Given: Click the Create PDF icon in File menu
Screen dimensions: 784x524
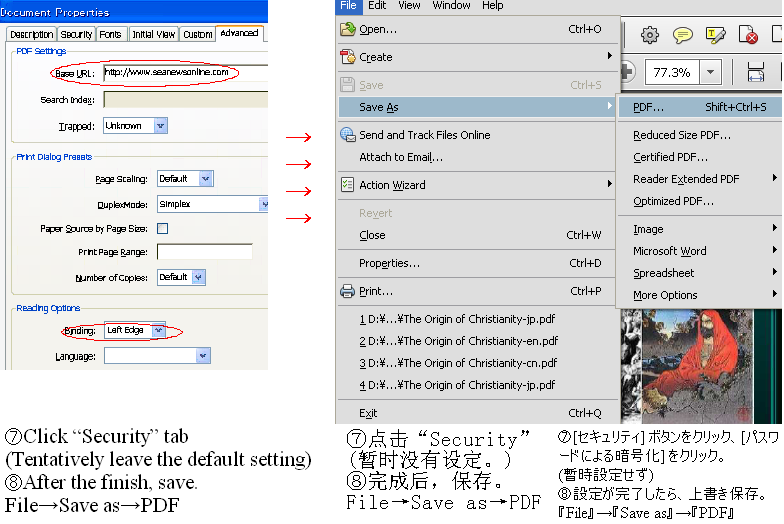Looking at the screenshot, I should tap(348, 57).
